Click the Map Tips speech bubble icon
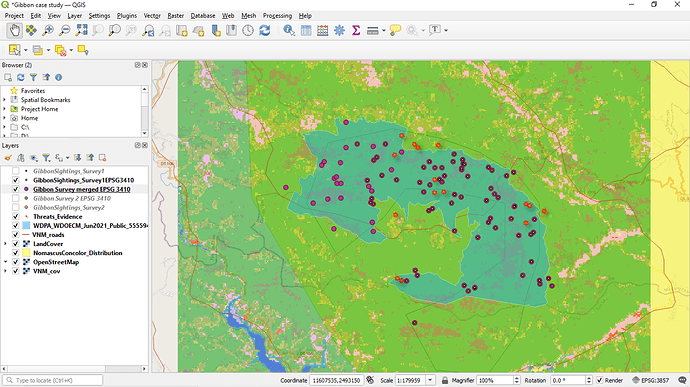The width and height of the screenshot is (690, 387). pos(395,30)
